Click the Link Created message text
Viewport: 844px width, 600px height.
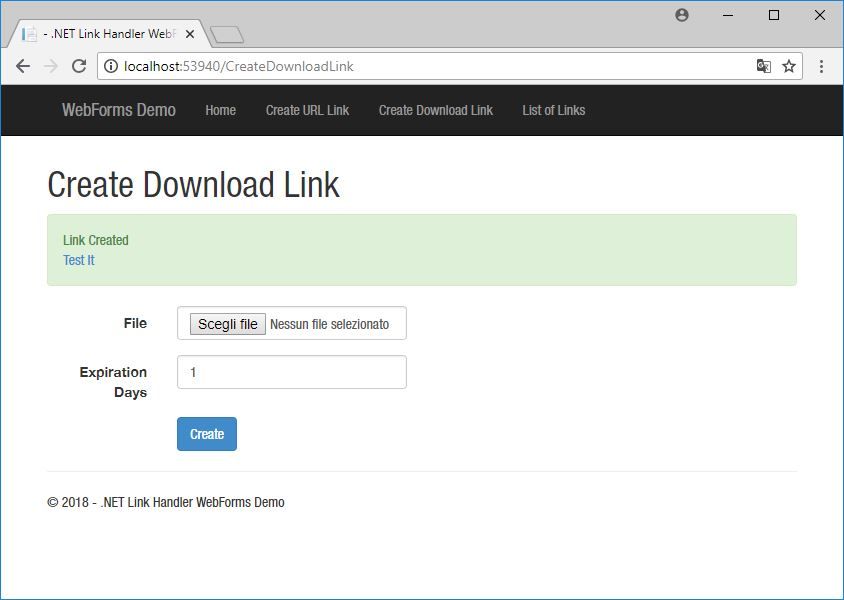96,240
